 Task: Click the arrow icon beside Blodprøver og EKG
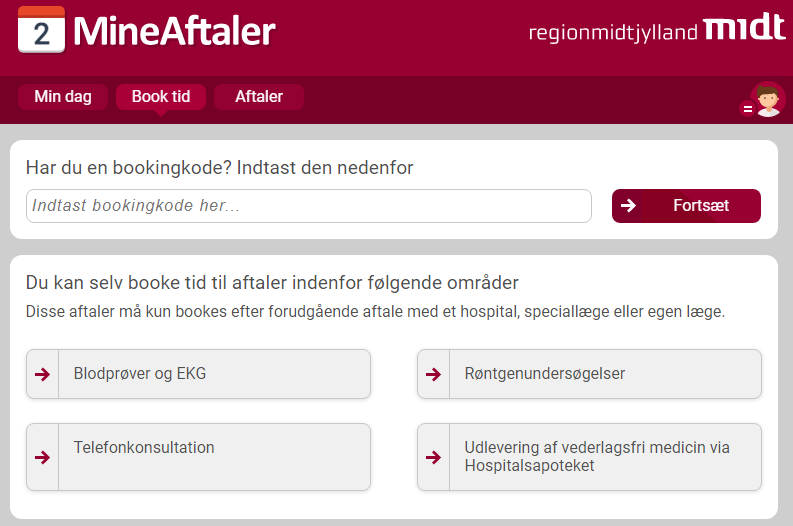(x=42, y=374)
